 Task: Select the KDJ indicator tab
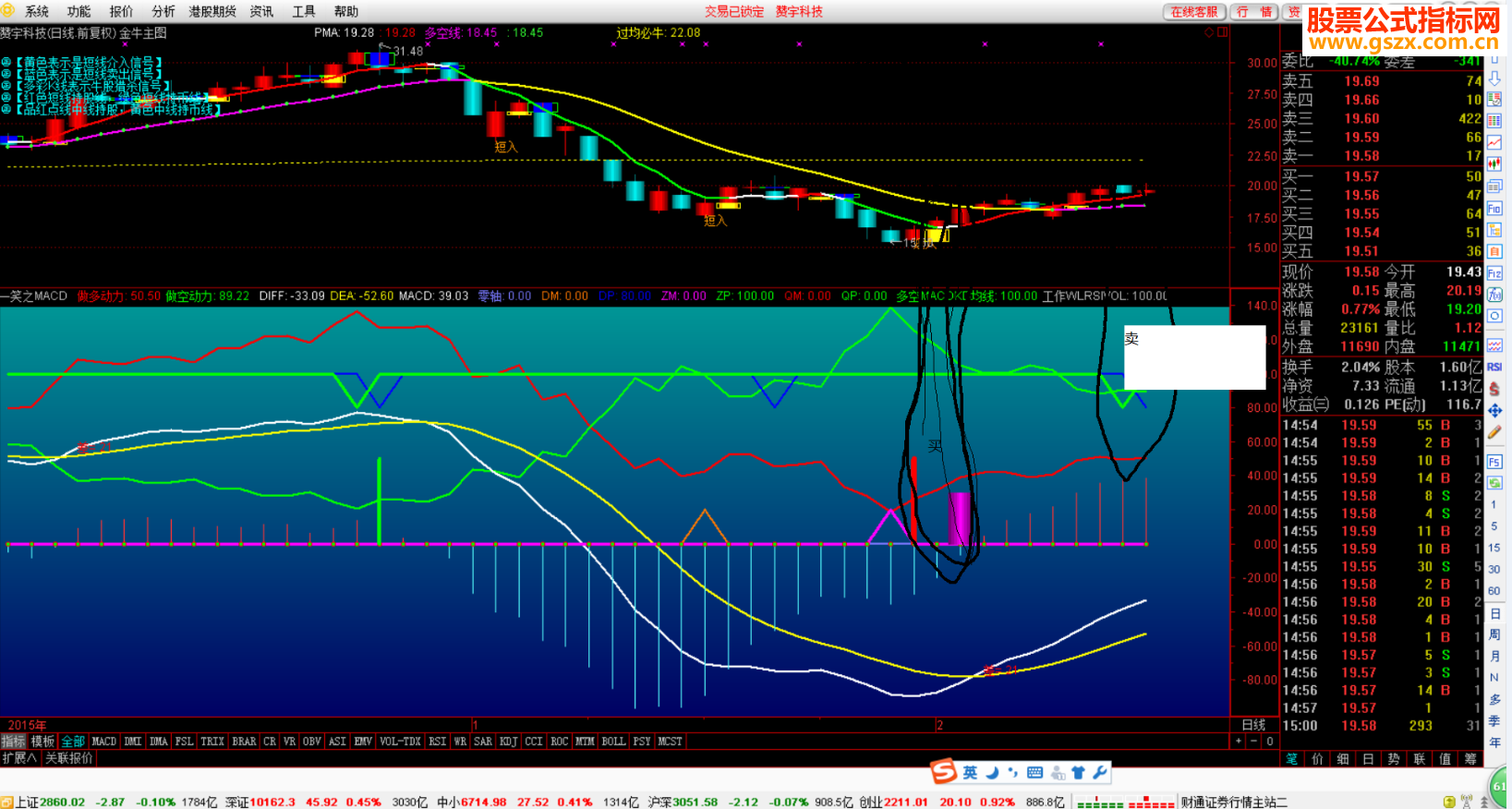(508, 742)
